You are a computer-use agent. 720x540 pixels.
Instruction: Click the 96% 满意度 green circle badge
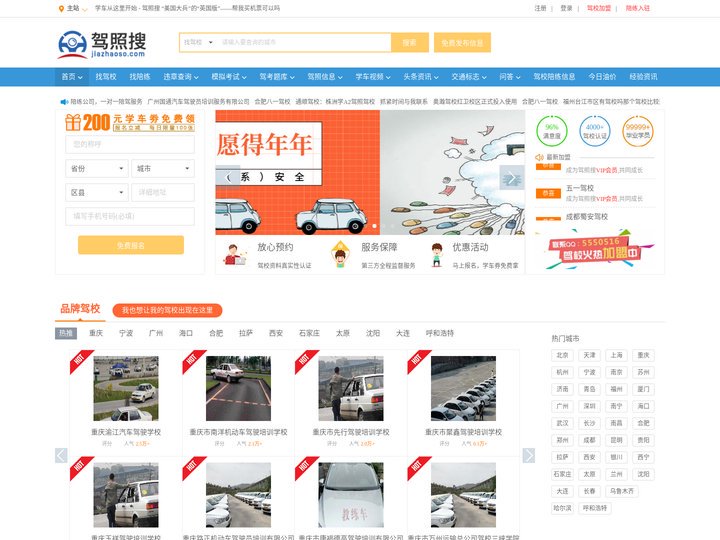click(551, 131)
